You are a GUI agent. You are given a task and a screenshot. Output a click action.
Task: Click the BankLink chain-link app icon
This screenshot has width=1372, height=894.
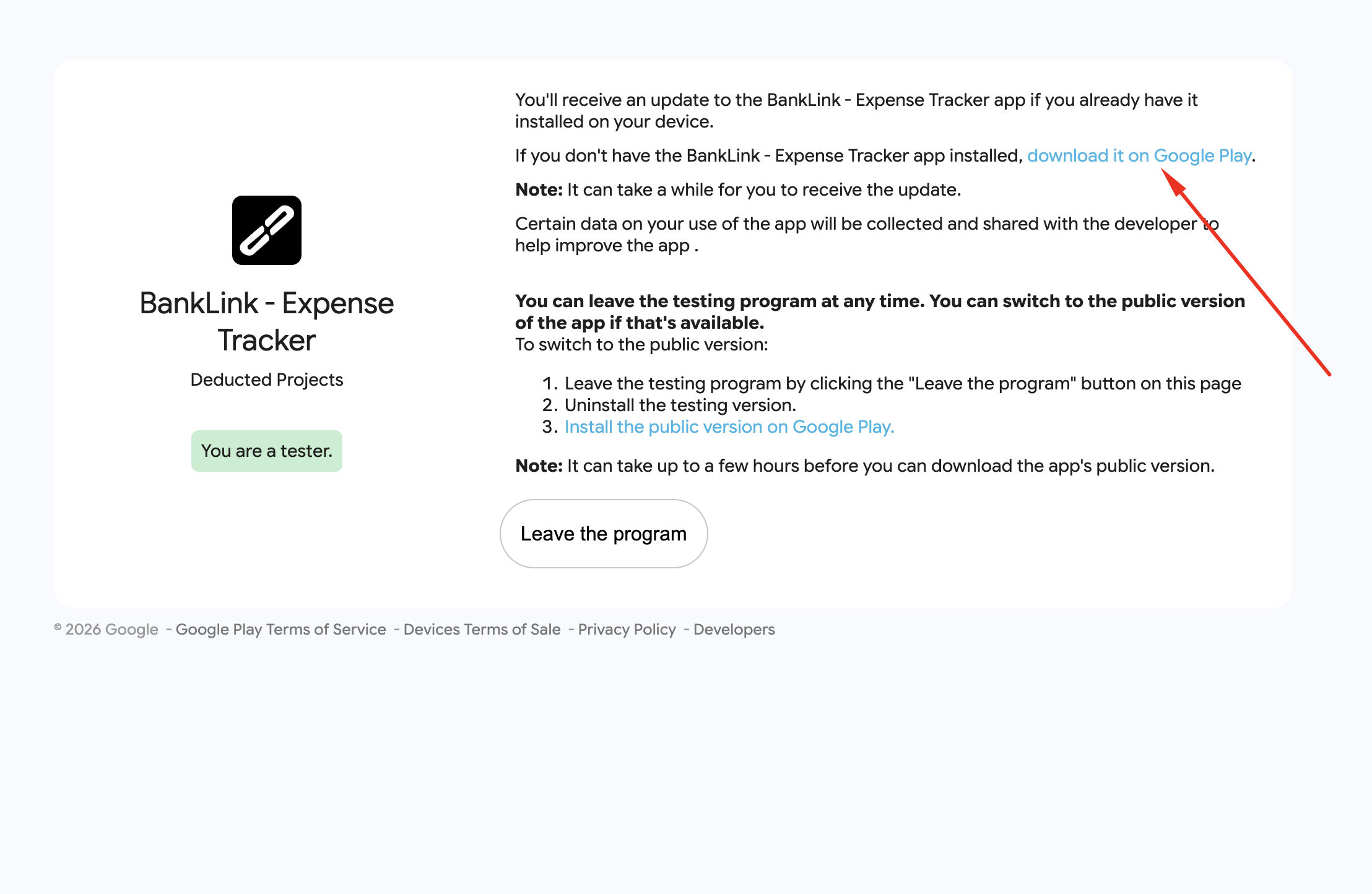point(267,230)
